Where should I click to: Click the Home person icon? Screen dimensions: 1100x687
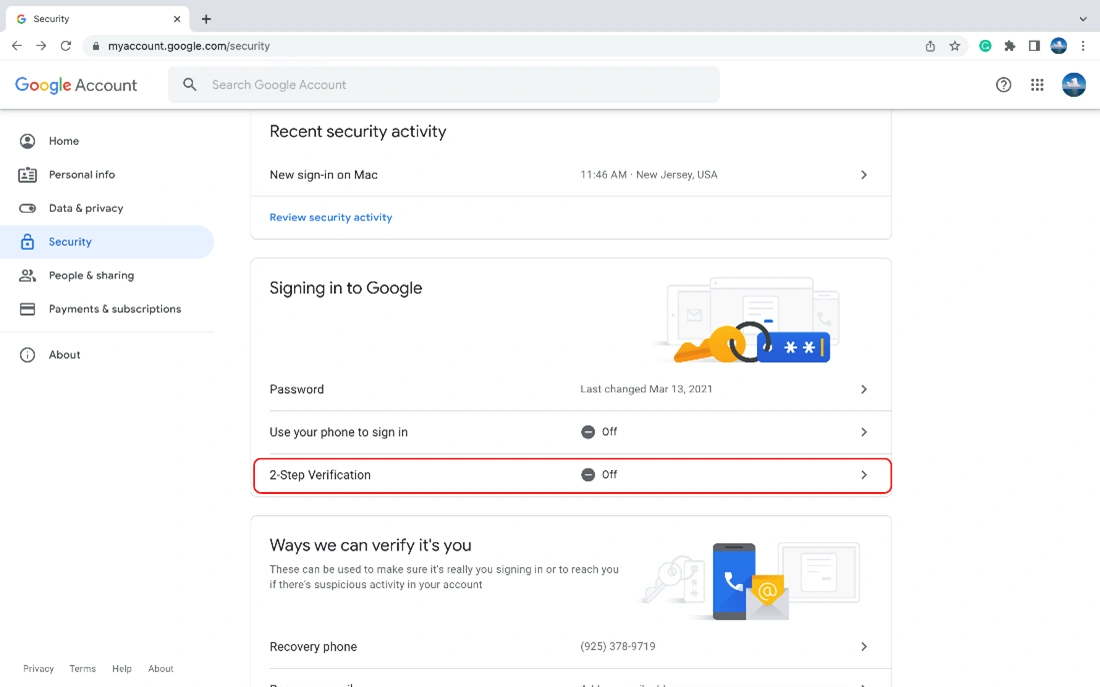point(27,141)
